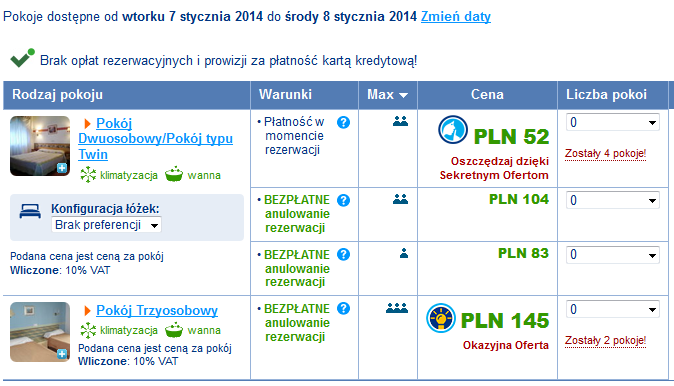
Task: Click the PLN 104 price
Action: [x=519, y=199]
